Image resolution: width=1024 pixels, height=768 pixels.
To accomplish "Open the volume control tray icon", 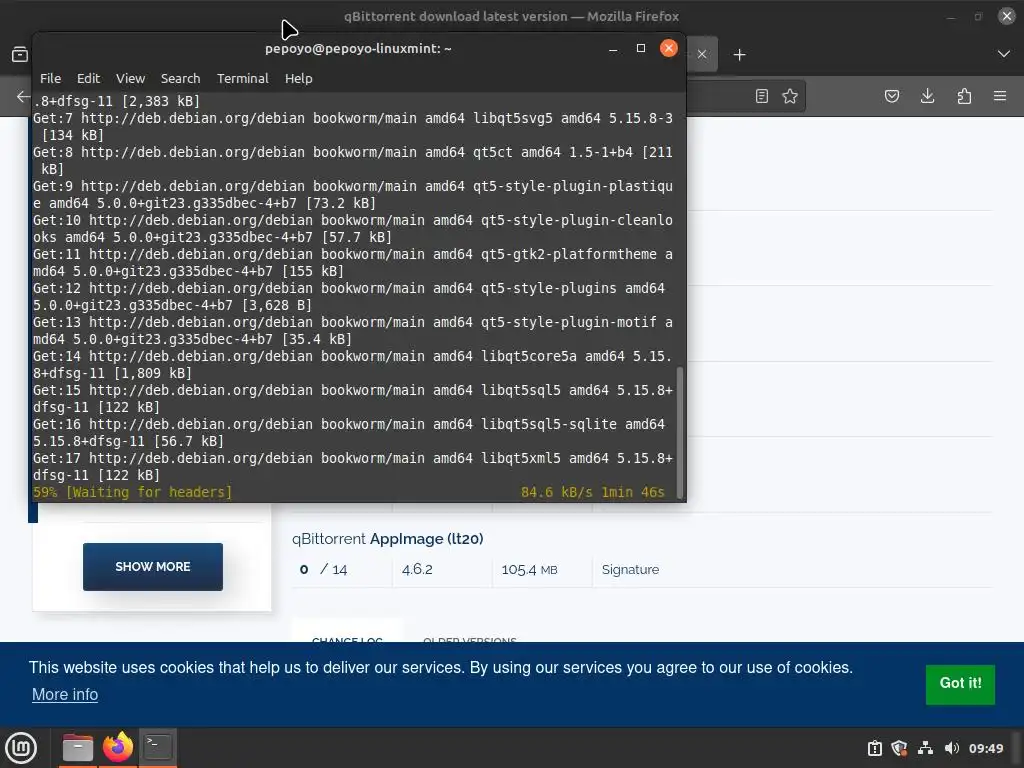I will tap(952, 748).
